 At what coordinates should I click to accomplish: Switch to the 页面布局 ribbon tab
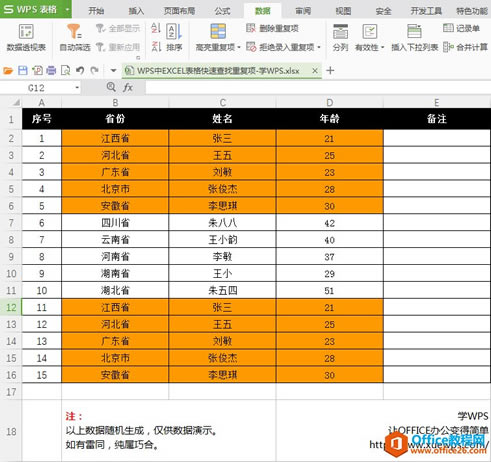179,11
